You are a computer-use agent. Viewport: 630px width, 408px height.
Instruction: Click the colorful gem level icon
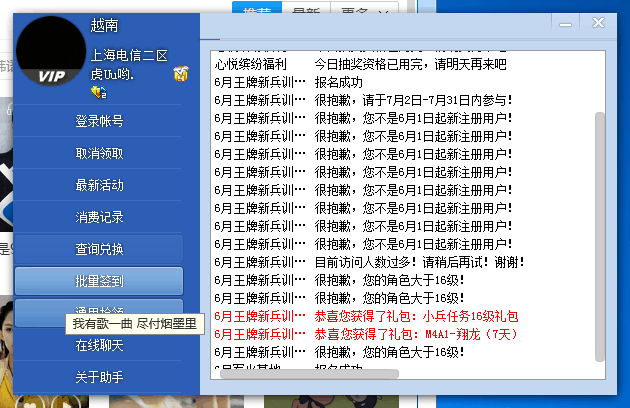[98, 92]
